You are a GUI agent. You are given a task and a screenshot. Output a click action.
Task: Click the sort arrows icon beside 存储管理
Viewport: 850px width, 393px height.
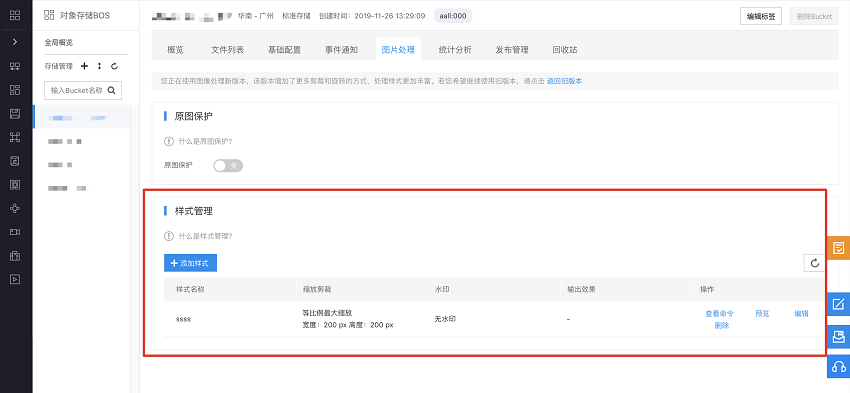99,66
